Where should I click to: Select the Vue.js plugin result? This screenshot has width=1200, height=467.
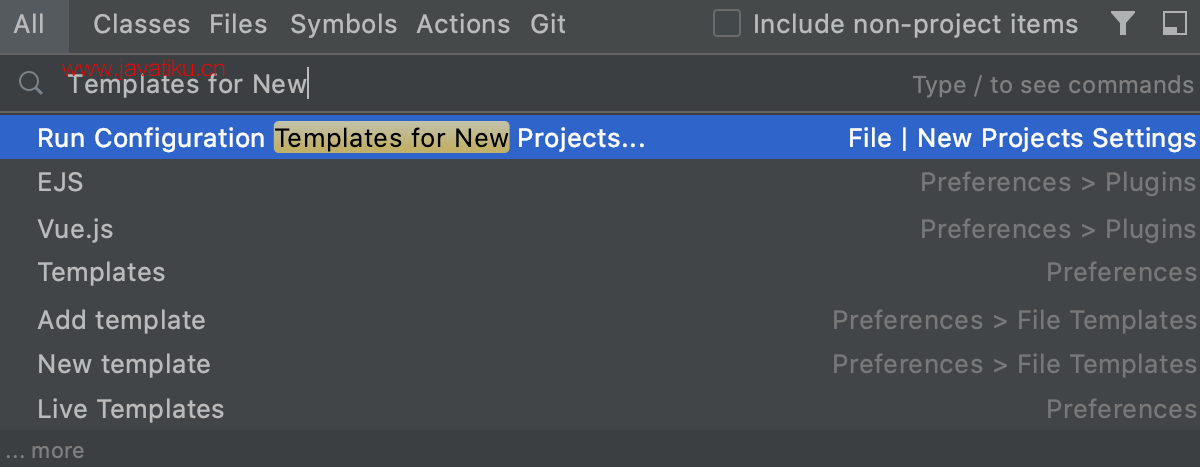click(x=600, y=229)
